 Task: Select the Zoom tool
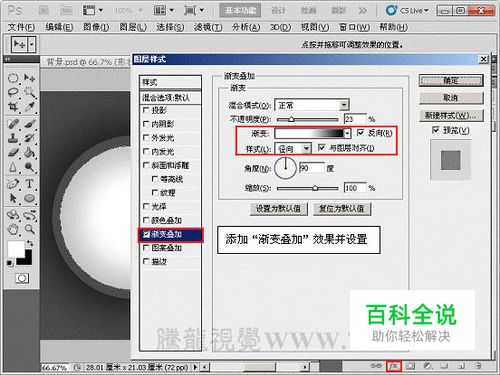[x=29, y=229]
